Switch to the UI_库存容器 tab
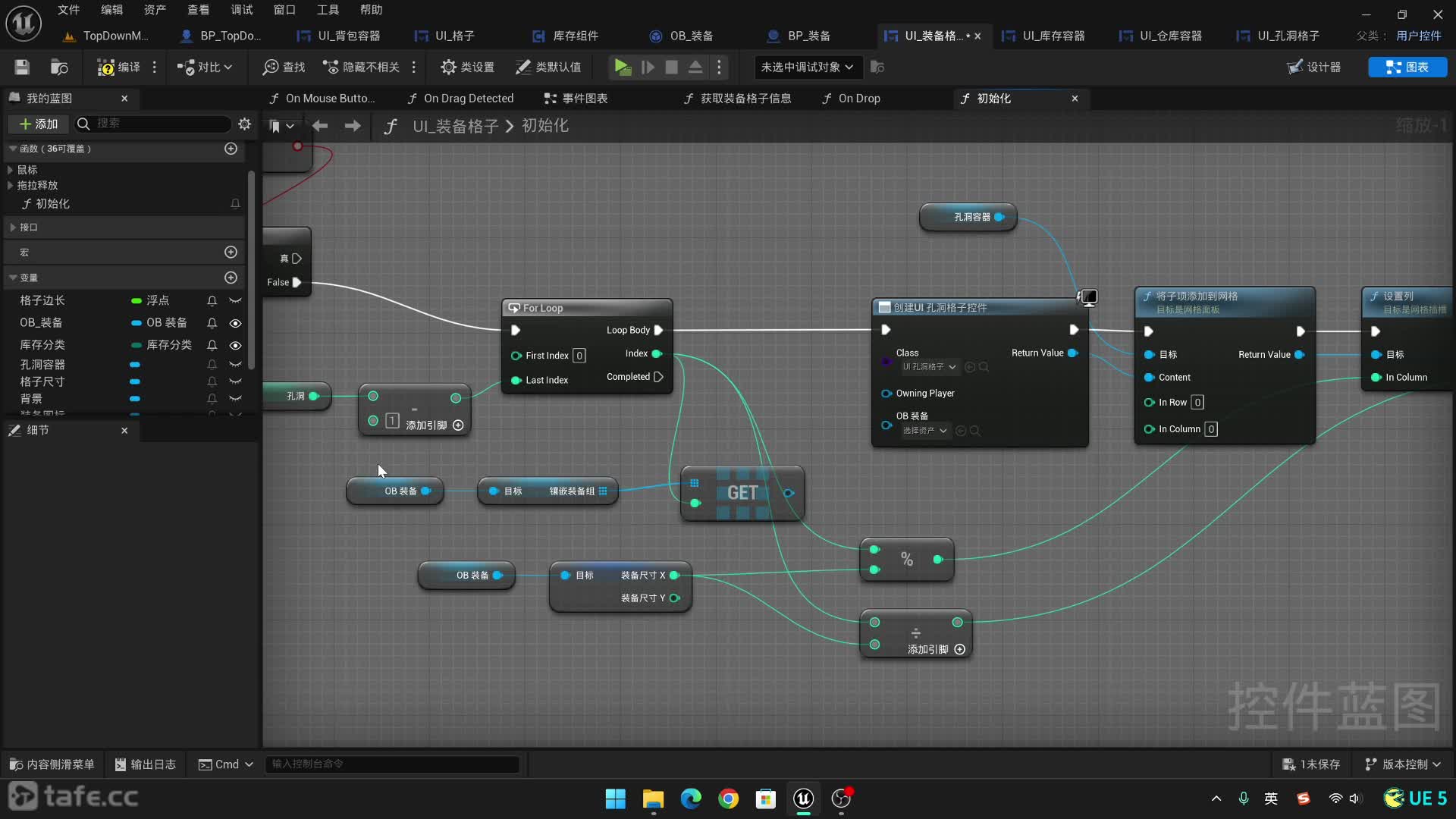This screenshot has height=819, width=1456. point(1043,36)
